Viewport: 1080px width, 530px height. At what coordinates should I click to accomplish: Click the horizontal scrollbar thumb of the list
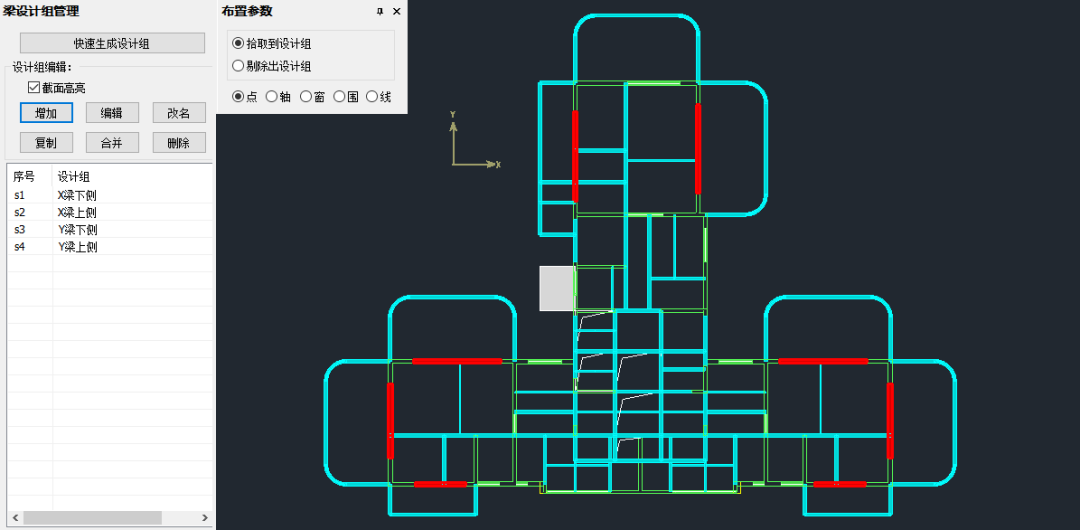tap(92, 518)
